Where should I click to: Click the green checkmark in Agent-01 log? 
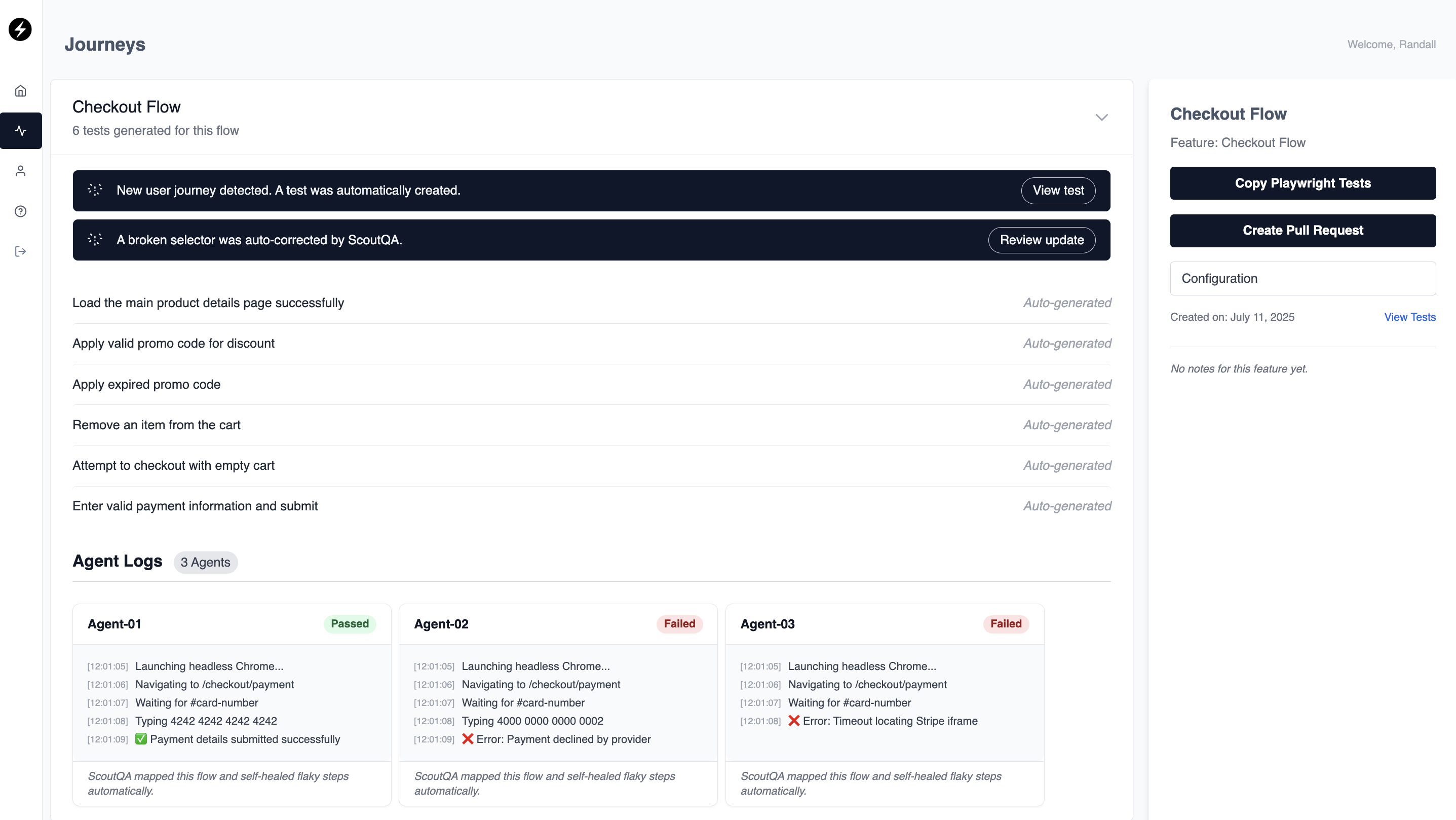pos(141,739)
